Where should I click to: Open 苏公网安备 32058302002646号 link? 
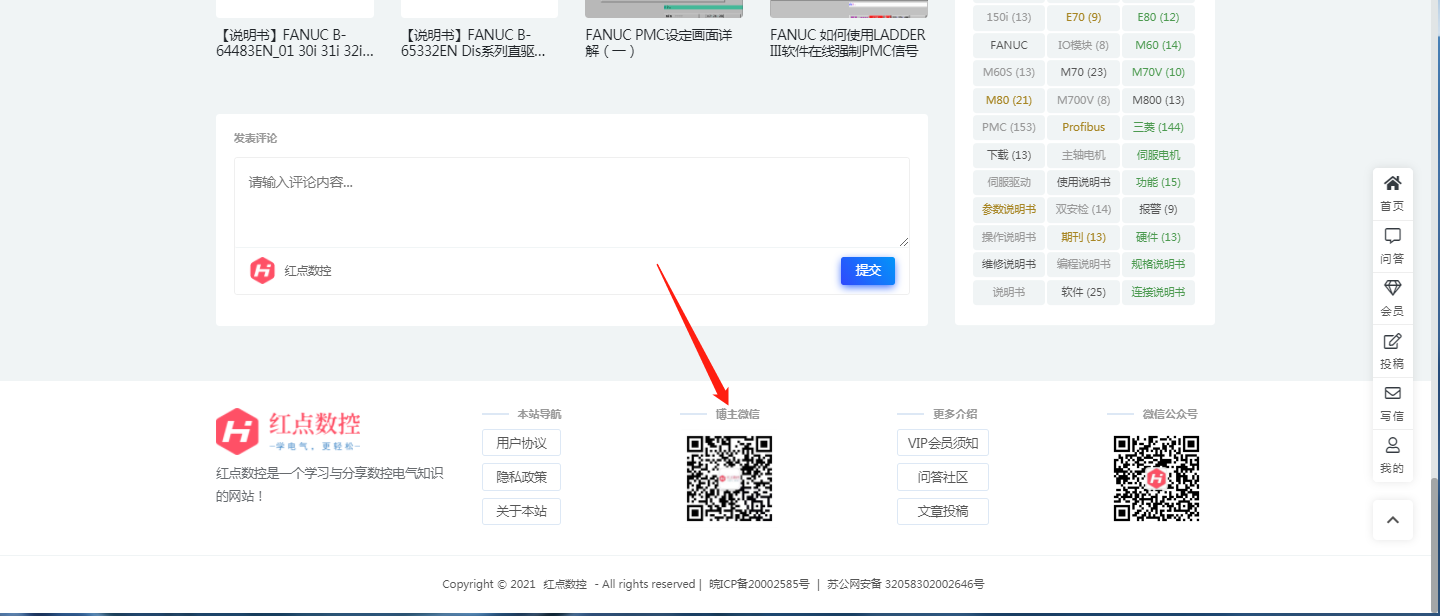tap(906, 584)
